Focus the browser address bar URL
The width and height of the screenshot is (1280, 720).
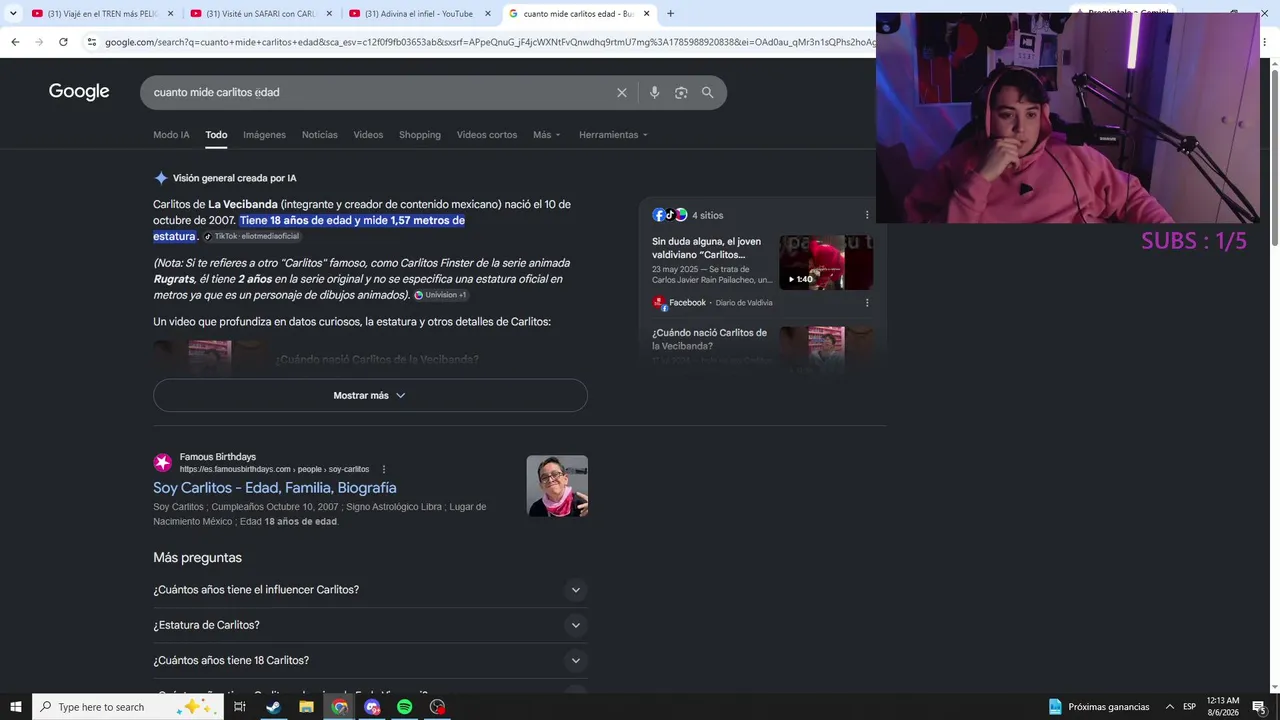[490, 42]
